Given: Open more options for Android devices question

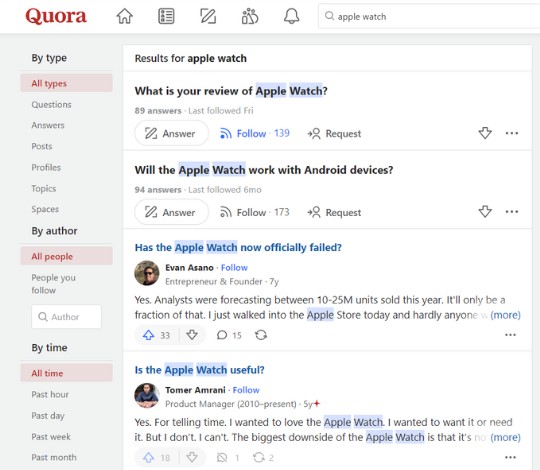Looking at the screenshot, I should point(512,211).
